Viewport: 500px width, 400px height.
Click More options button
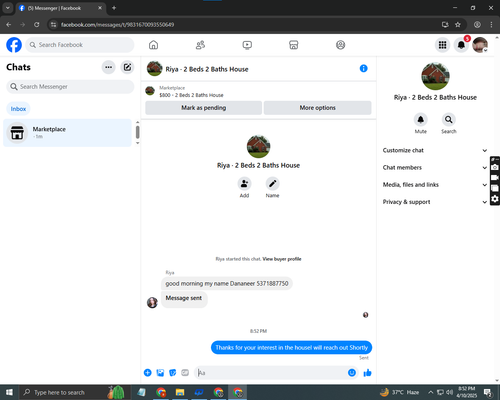pos(317,108)
